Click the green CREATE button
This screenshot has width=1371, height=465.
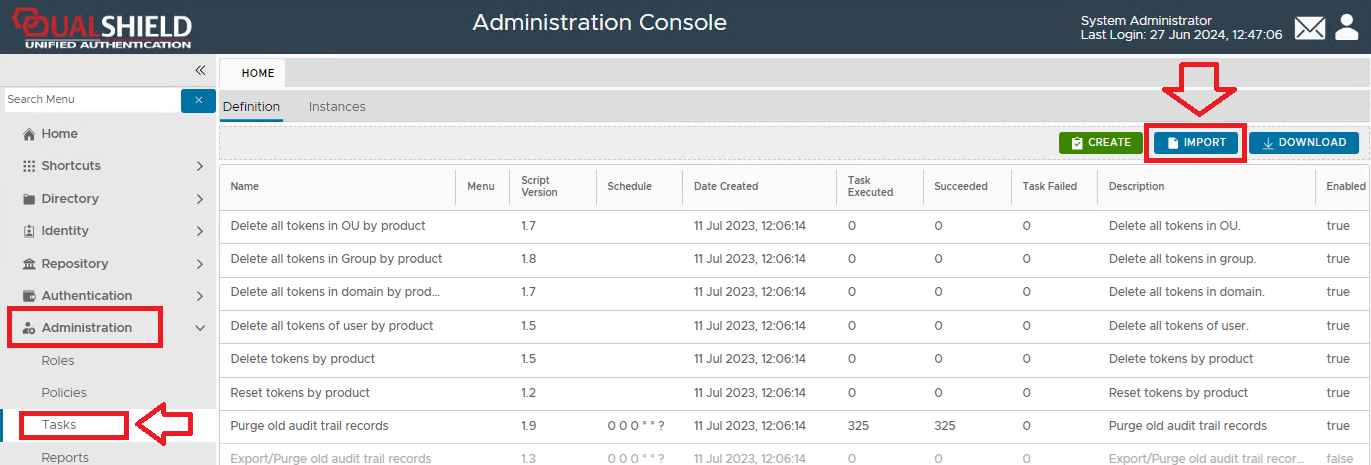point(1100,143)
